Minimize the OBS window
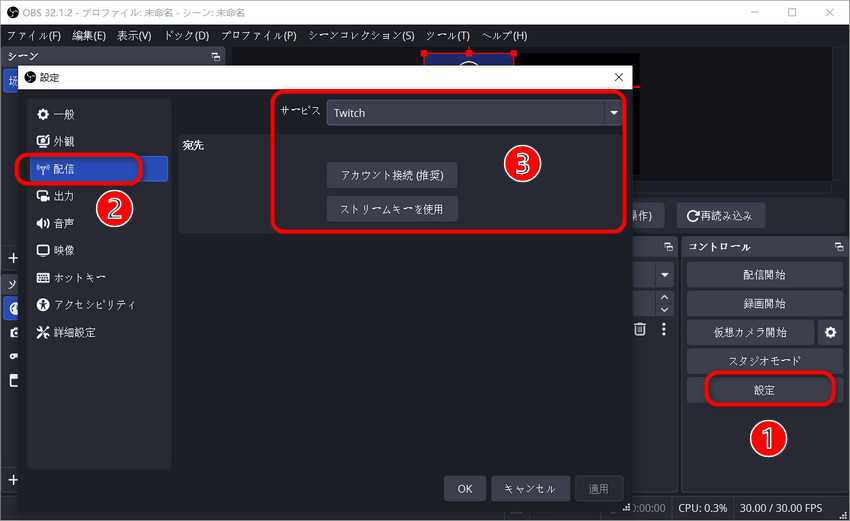850x521 pixels. click(755, 12)
